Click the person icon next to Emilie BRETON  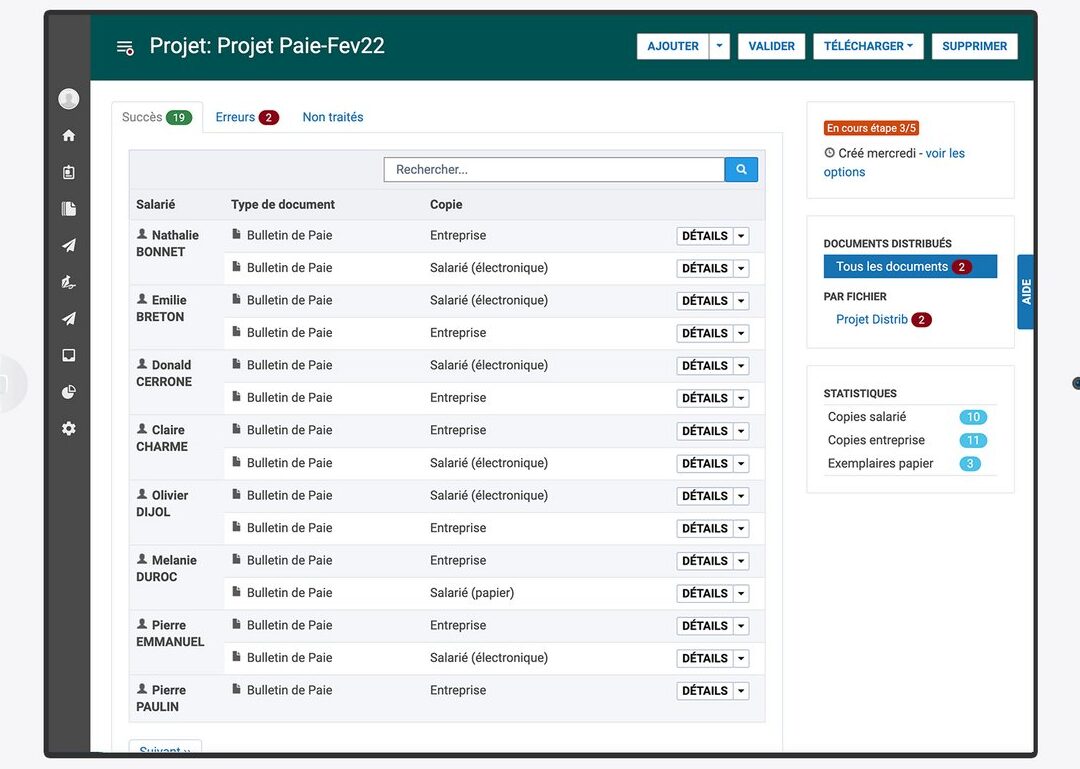(x=142, y=299)
